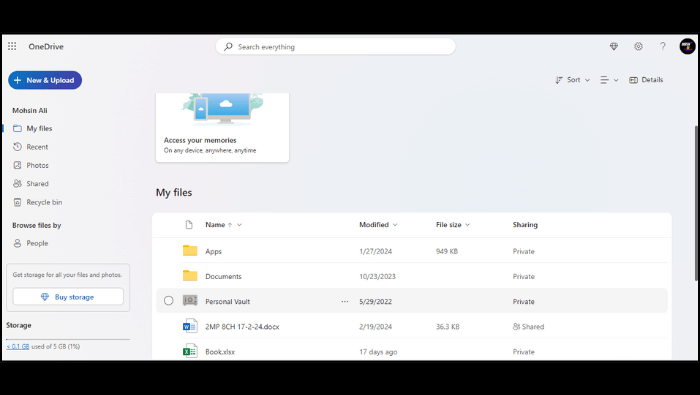700x395 pixels.
Task: Click the New & Upload button
Action: (45, 80)
